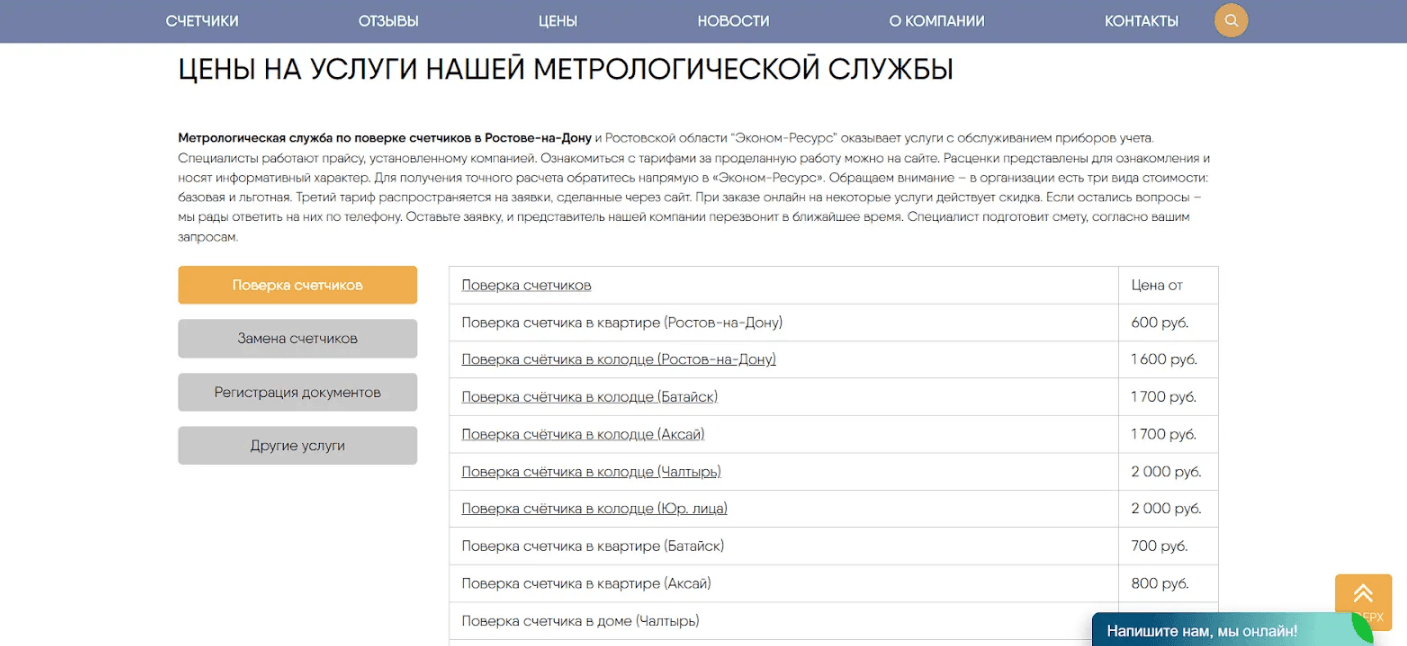The height and width of the screenshot is (646, 1407).
Task: Select the Регистрация документов sidebar tab
Action: (x=297, y=392)
